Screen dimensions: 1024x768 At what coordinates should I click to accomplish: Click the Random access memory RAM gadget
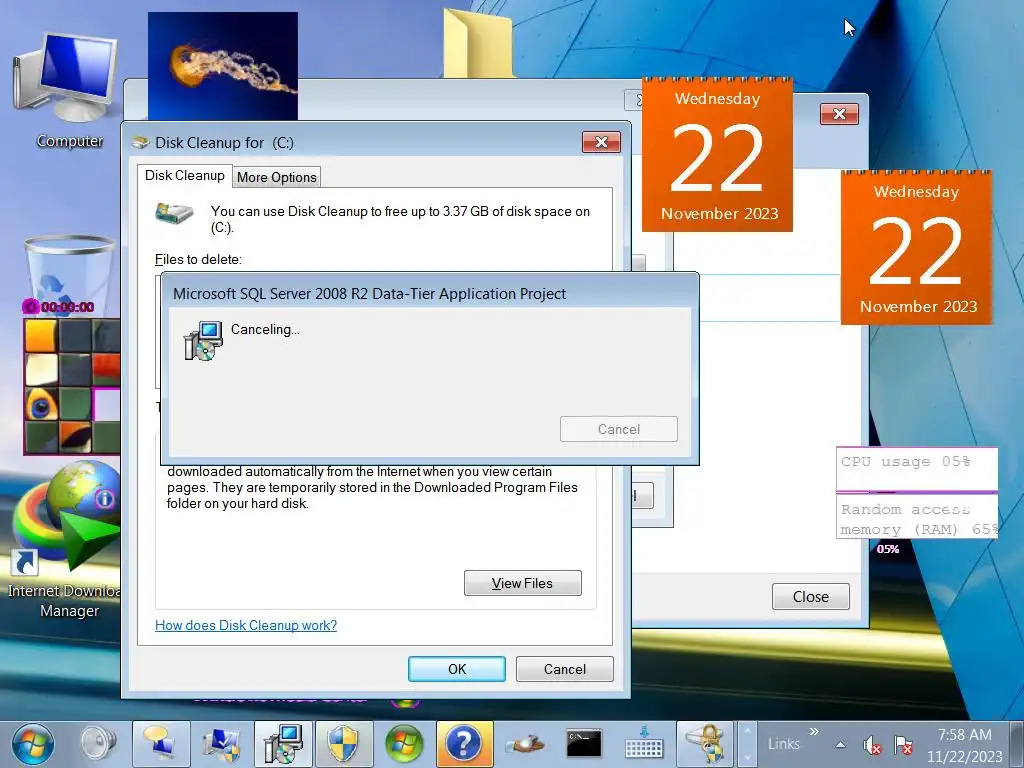(916, 517)
